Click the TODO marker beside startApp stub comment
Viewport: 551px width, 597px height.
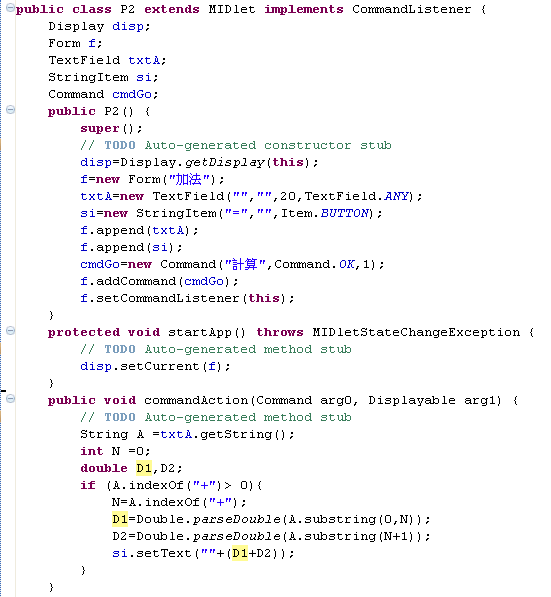(x=1, y=349)
